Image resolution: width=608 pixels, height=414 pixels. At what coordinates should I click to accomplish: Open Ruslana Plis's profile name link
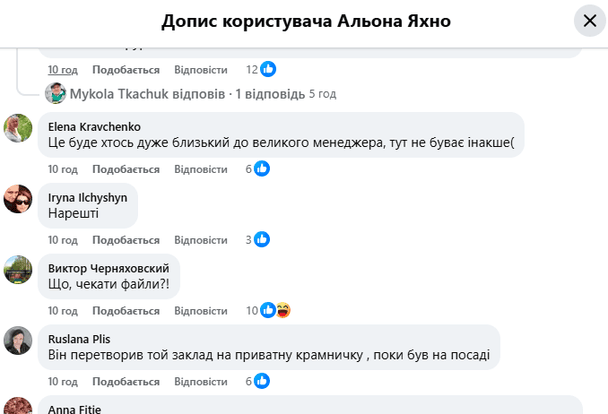point(81,337)
